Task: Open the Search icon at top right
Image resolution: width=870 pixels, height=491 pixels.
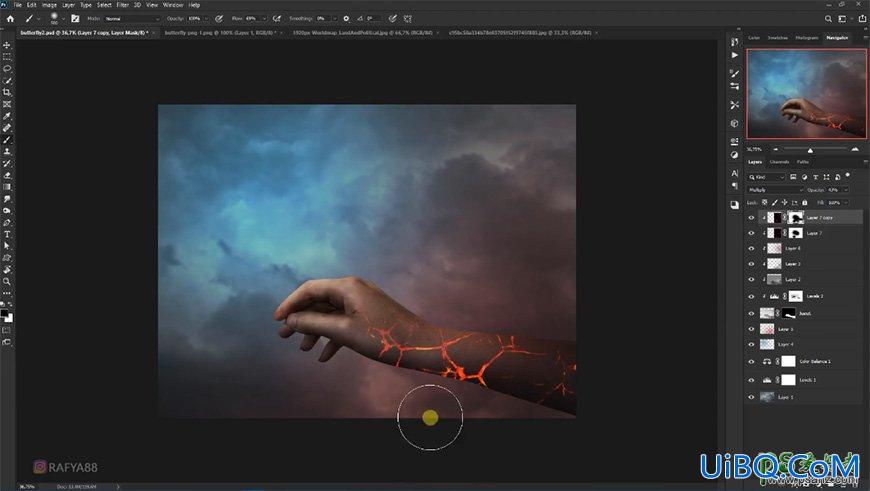Action: [828, 18]
